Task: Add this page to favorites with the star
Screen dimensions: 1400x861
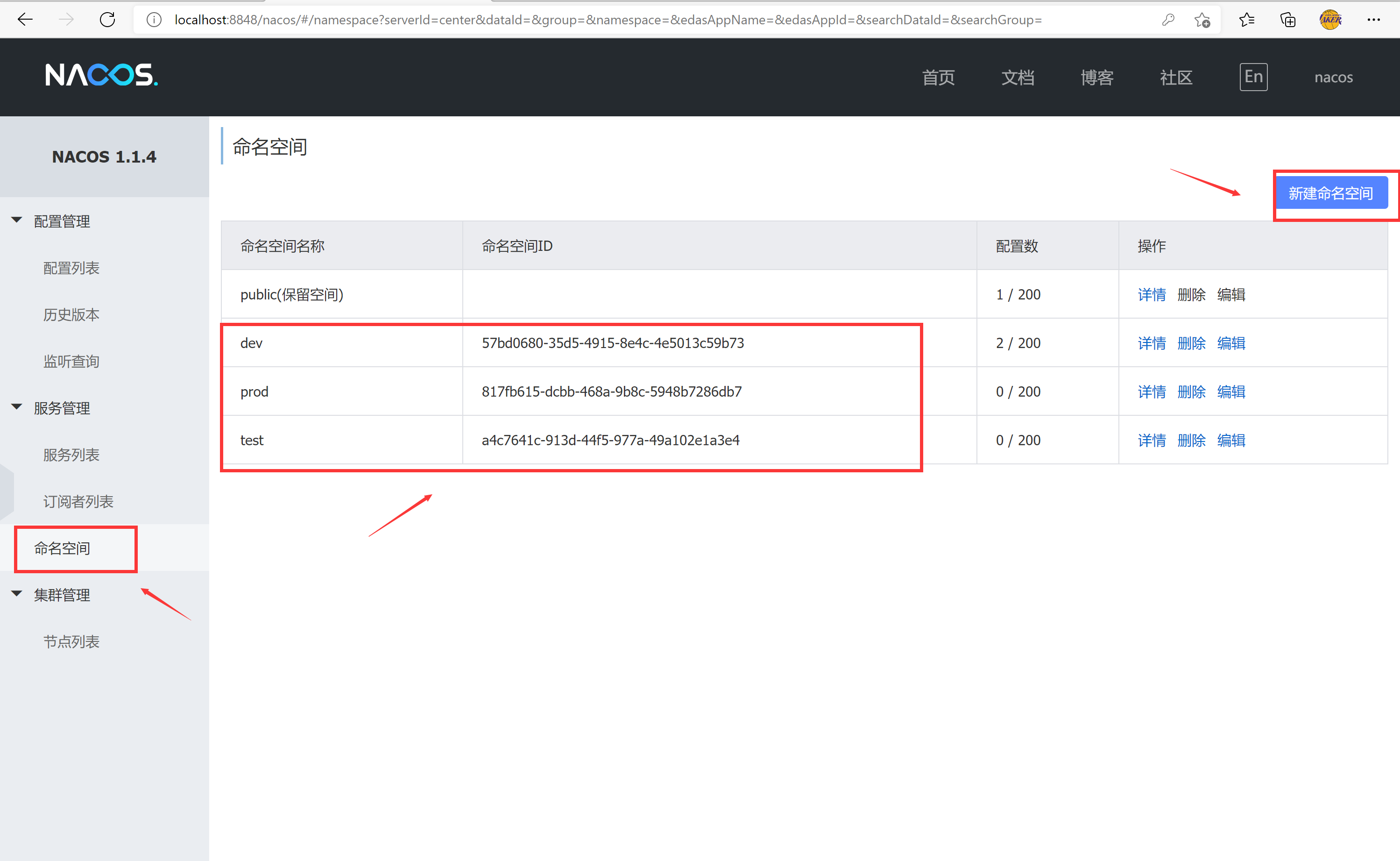Action: pyautogui.click(x=1202, y=19)
